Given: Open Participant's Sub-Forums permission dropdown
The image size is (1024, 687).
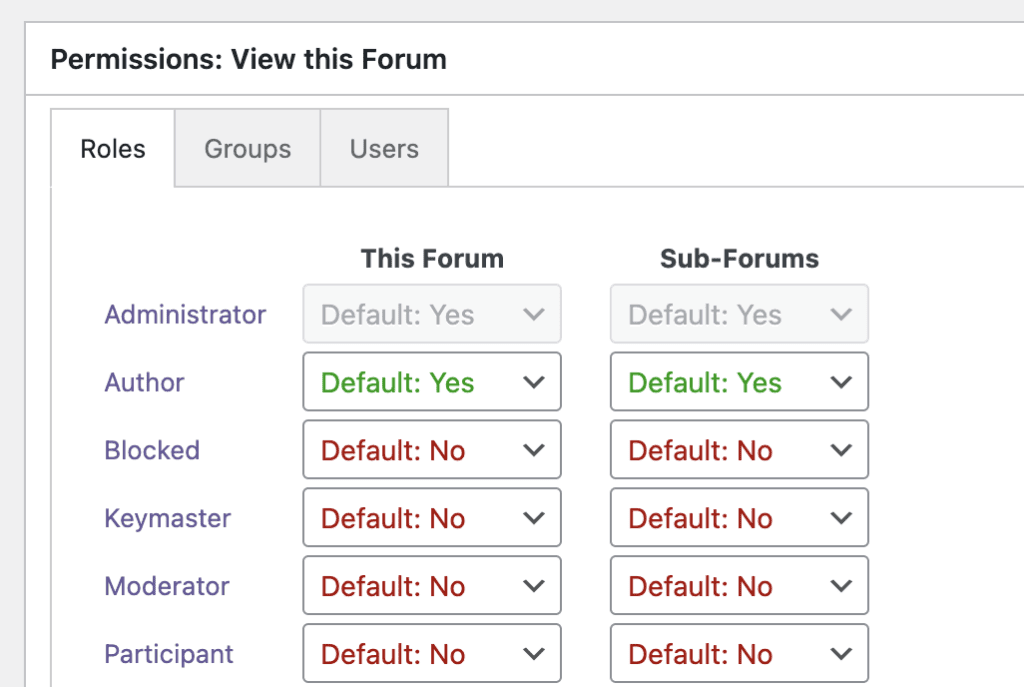Looking at the screenshot, I should pos(738,654).
